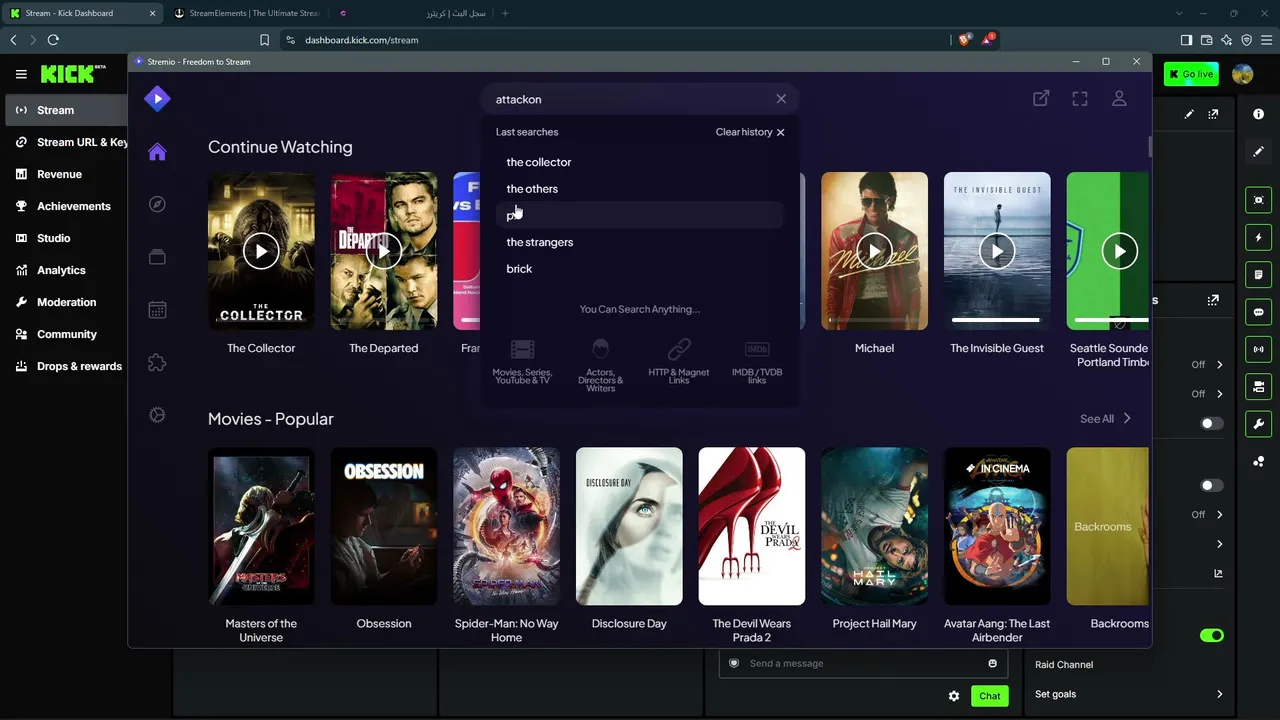Screen dimensions: 1280x720
Task: Open the browser tab search dropdown arrow
Action: [1180, 13]
